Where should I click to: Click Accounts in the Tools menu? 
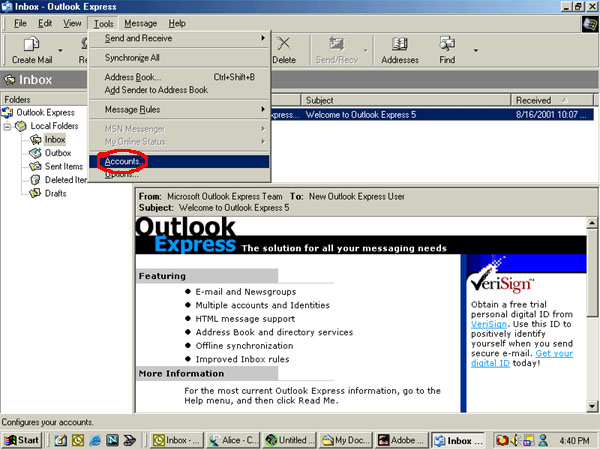tap(179, 161)
